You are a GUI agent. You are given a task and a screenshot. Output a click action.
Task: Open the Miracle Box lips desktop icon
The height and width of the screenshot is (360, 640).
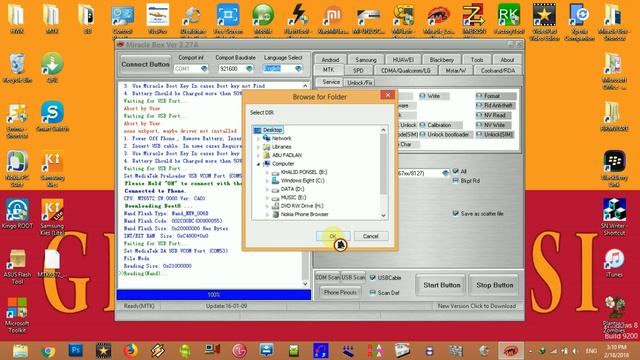(438, 20)
